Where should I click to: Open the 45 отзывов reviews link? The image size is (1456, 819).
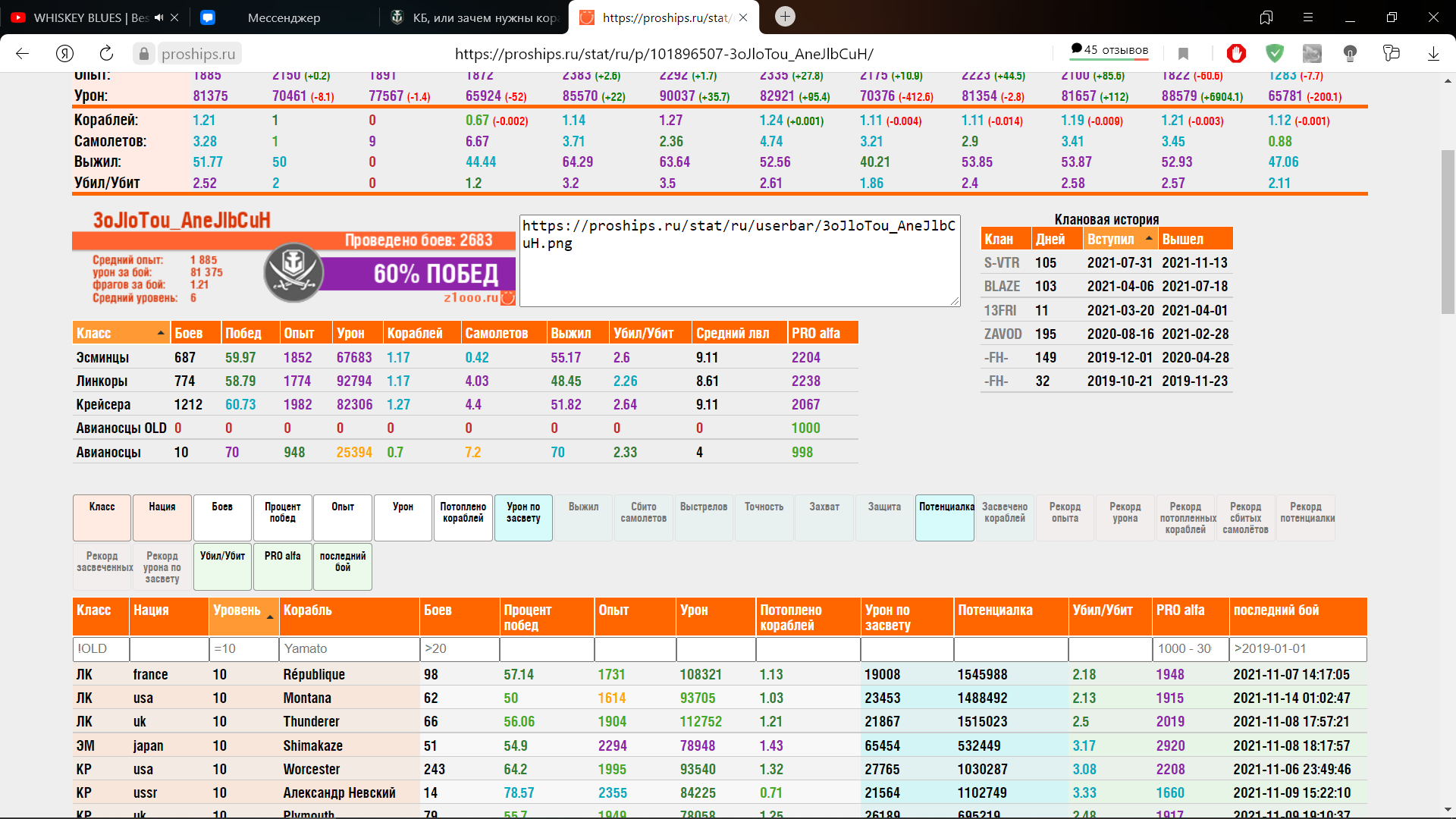pyautogui.click(x=1109, y=50)
